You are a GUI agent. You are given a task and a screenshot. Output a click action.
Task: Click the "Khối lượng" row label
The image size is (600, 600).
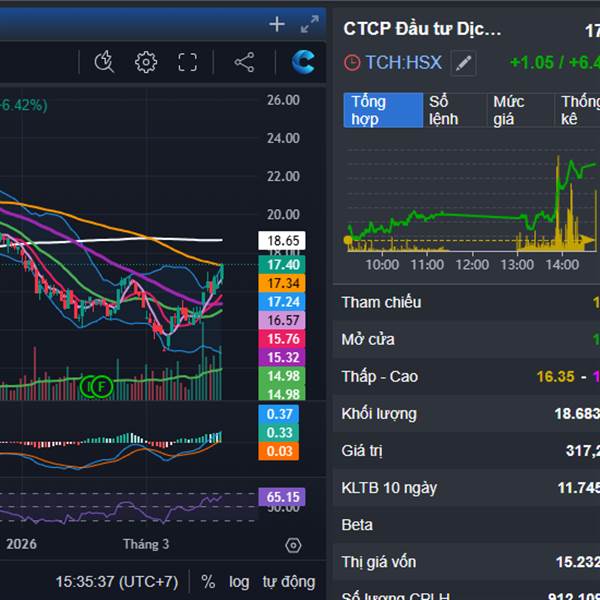click(x=379, y=414)
